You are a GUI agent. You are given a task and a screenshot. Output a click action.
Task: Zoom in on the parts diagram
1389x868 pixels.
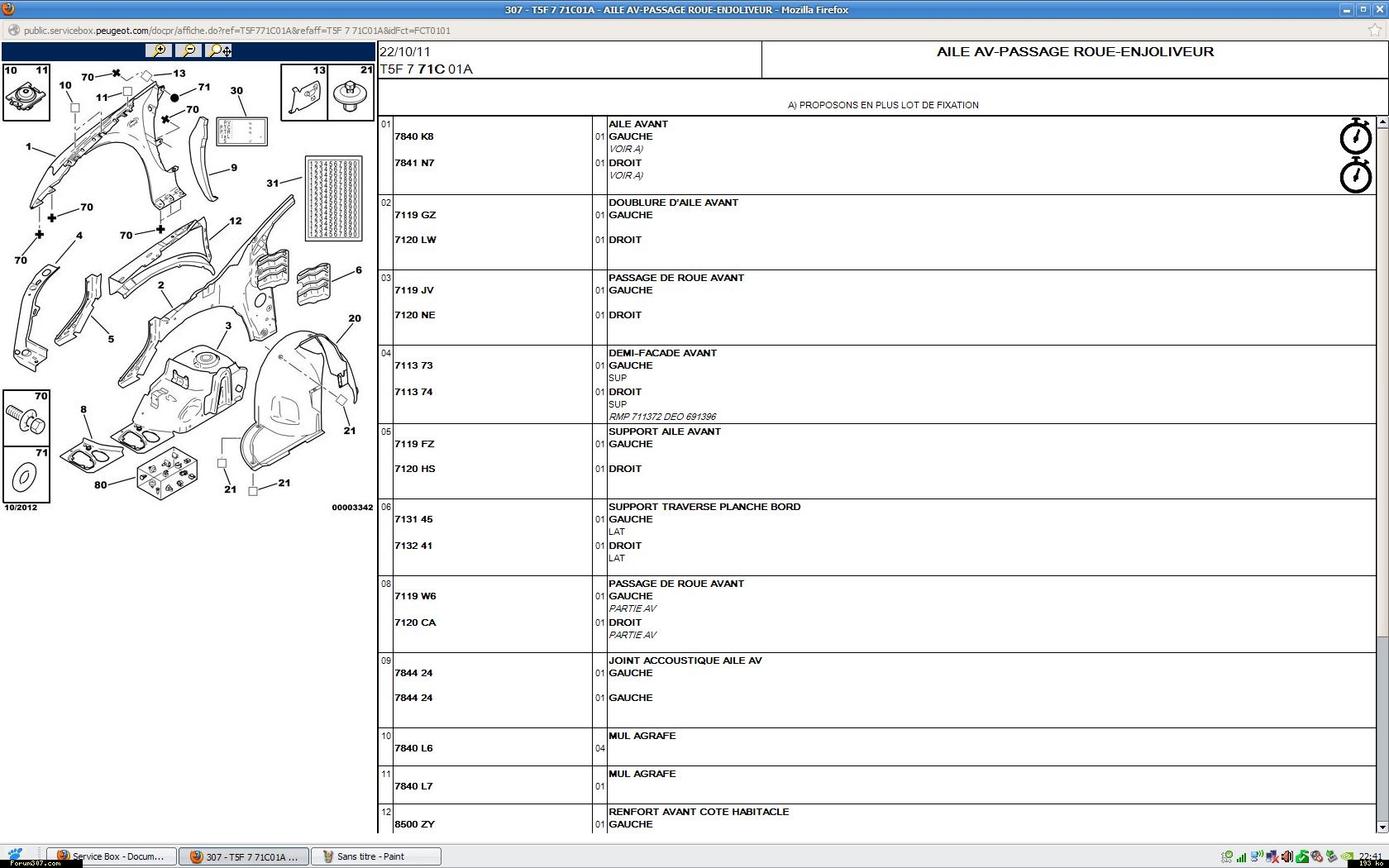click(x=158, y=50)
